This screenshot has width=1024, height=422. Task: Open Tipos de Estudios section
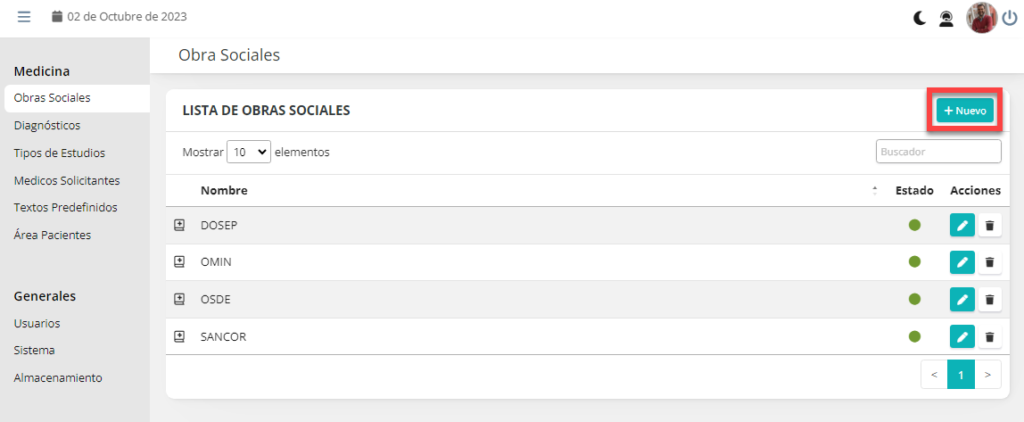pos(59,153)
